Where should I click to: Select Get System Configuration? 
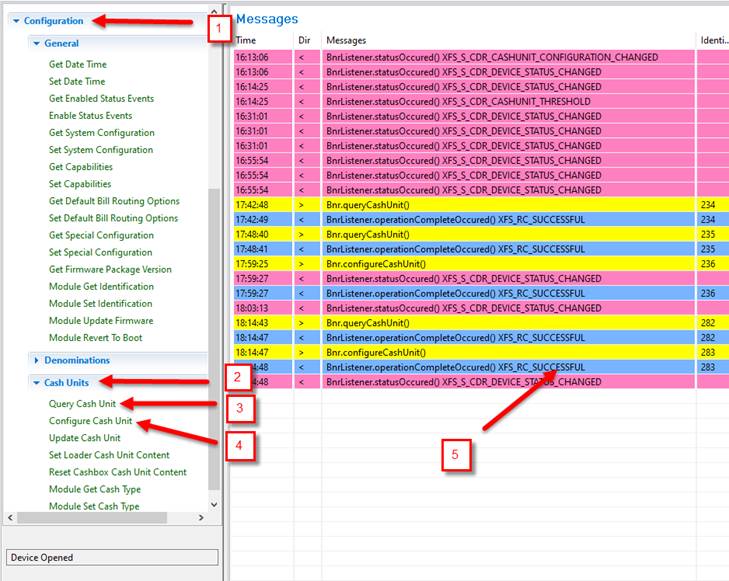(101, 133)
